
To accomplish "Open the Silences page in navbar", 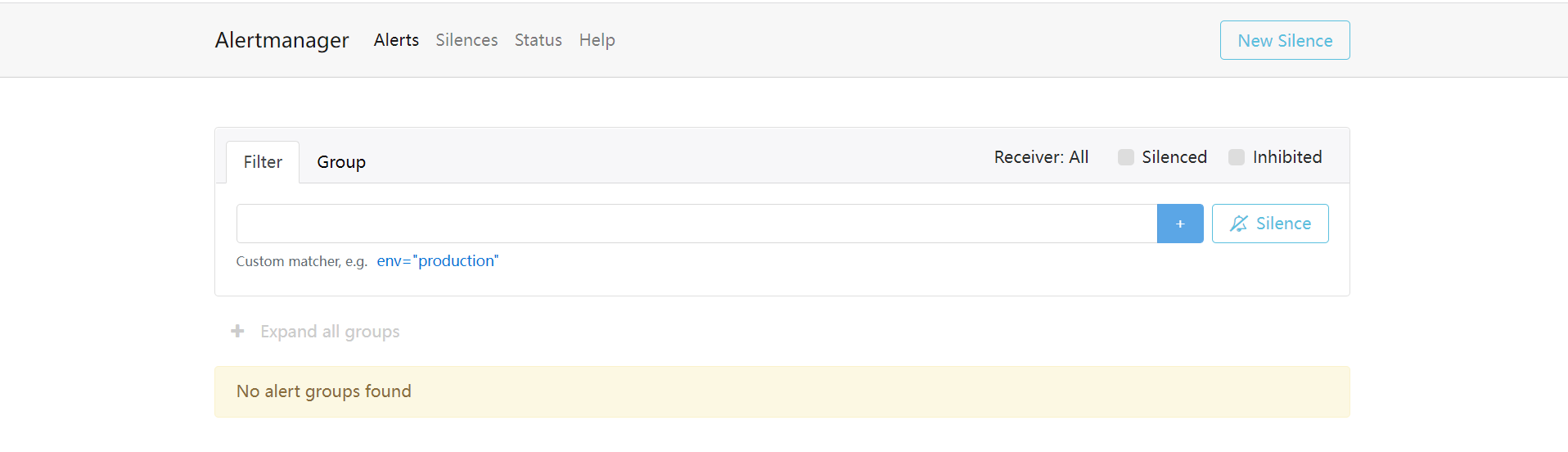I will pos(466,40).
